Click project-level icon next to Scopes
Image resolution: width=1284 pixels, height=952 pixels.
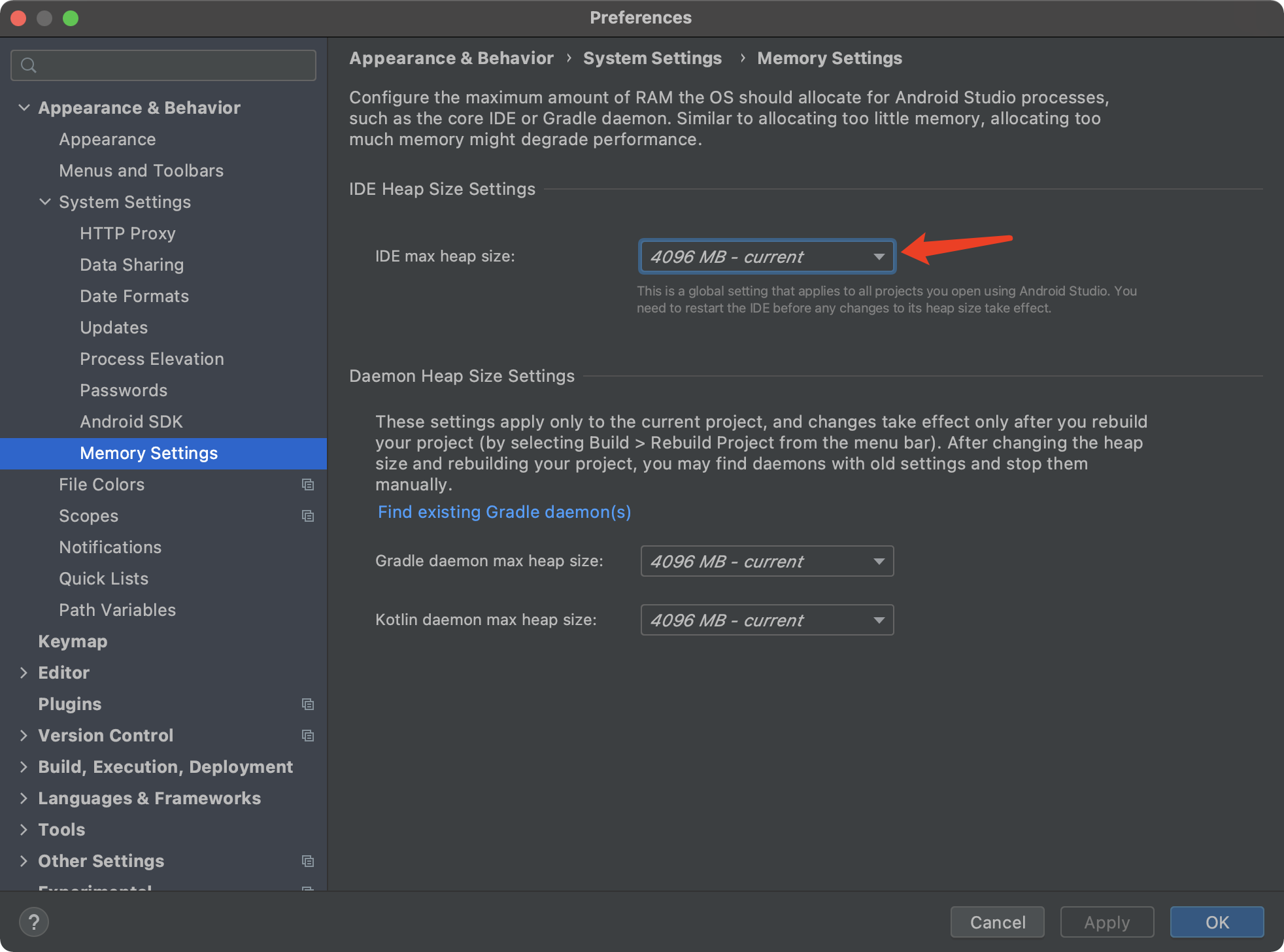tap(308, 516)
